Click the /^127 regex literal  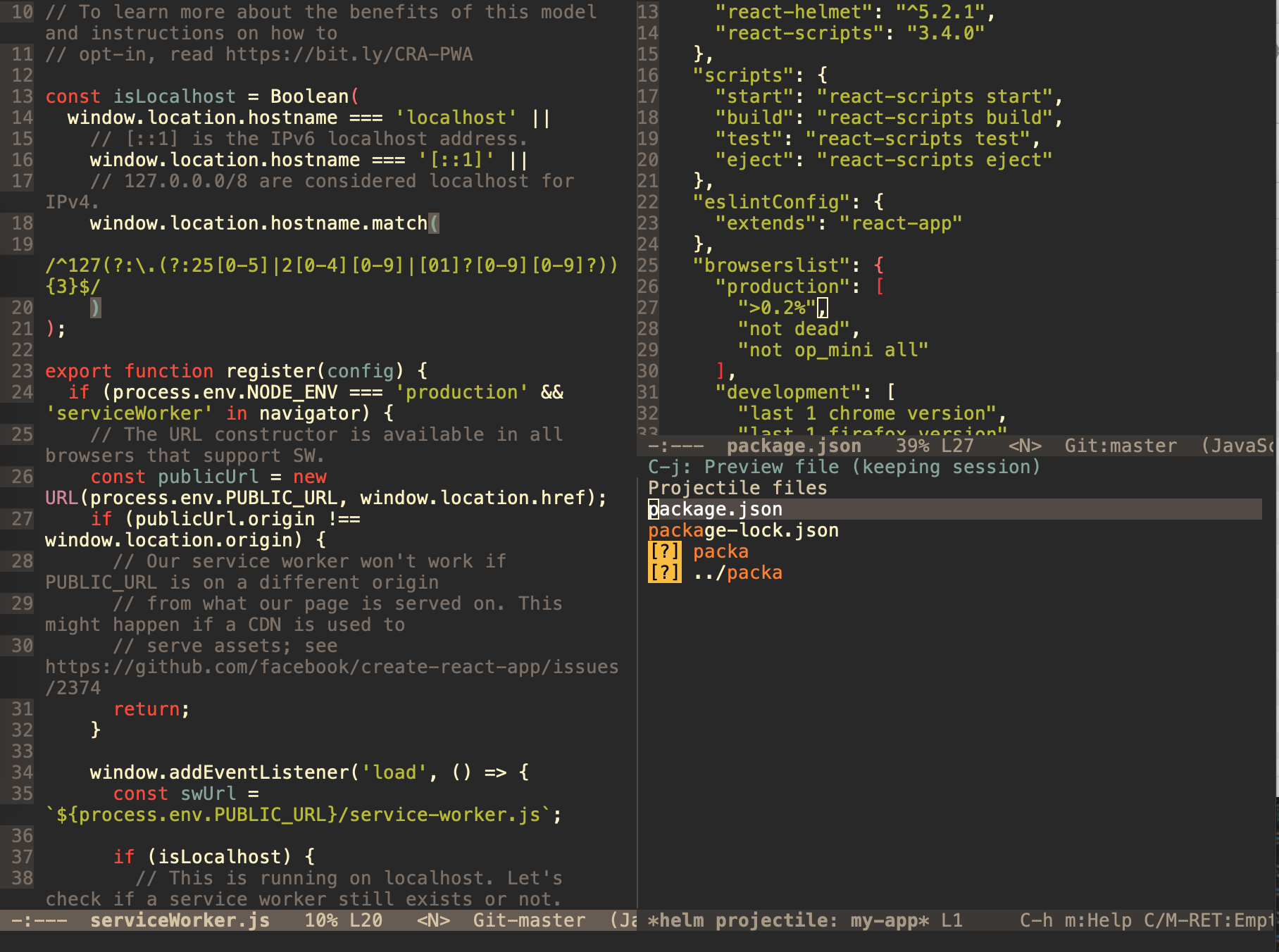[x=332, y=275]
